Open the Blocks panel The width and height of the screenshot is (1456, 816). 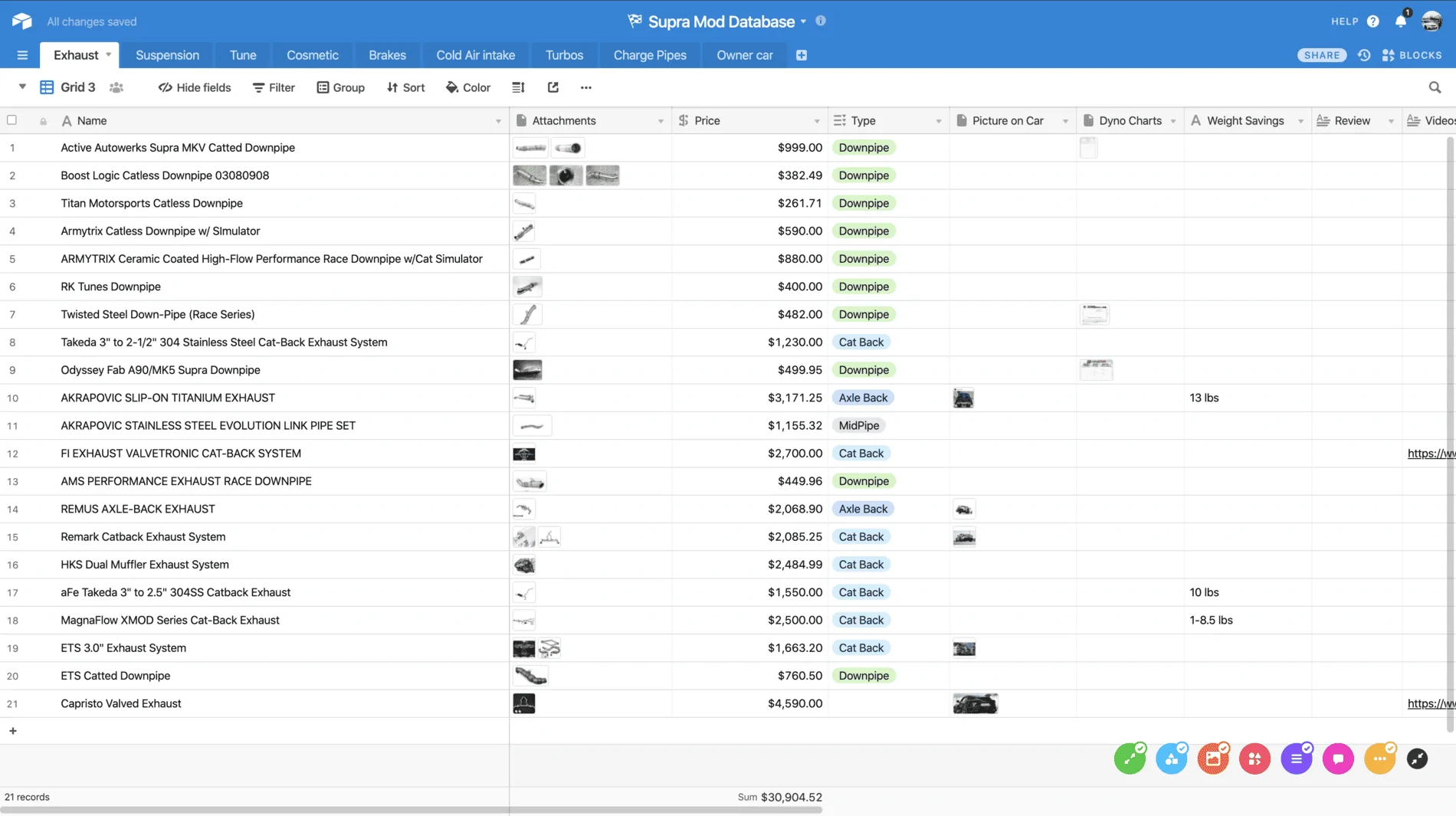coord(1412,55)
